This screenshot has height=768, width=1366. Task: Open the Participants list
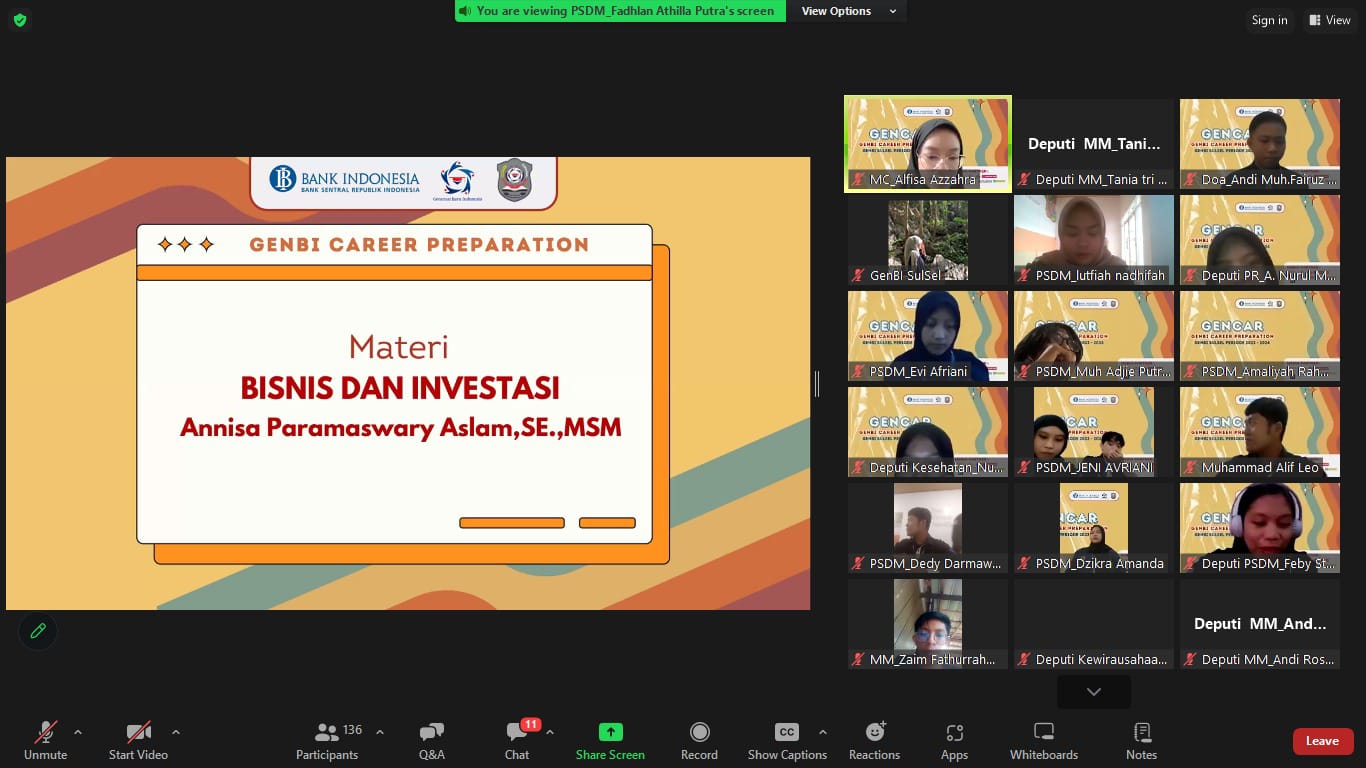(x=327, y=740)
